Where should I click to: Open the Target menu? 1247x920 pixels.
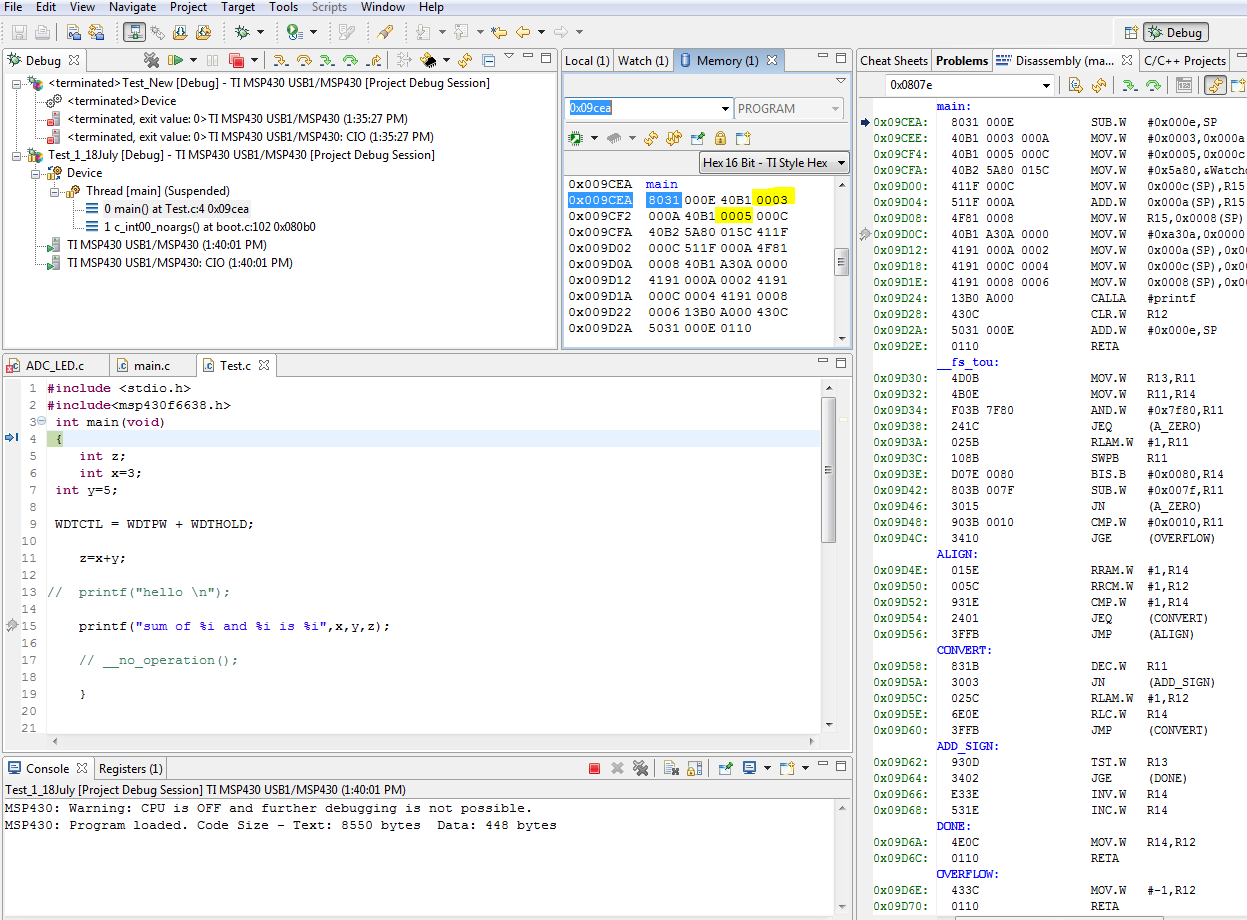pyautogui.click(x=238, y=7)
